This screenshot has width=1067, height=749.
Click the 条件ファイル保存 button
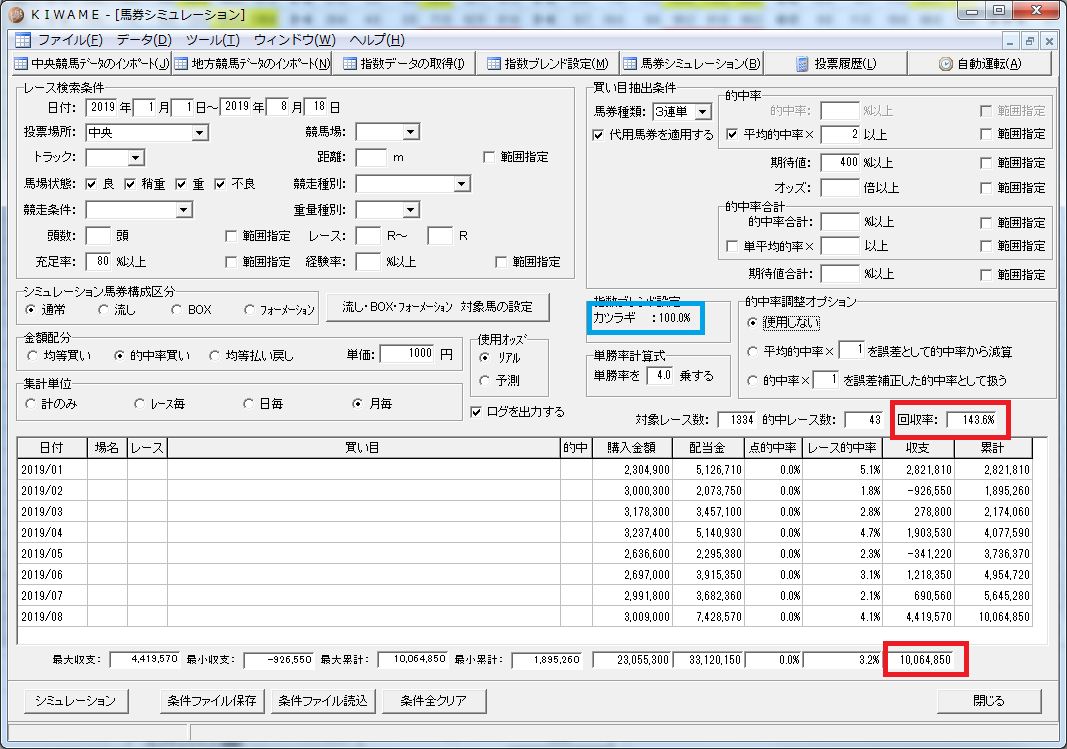coord(212,701)
